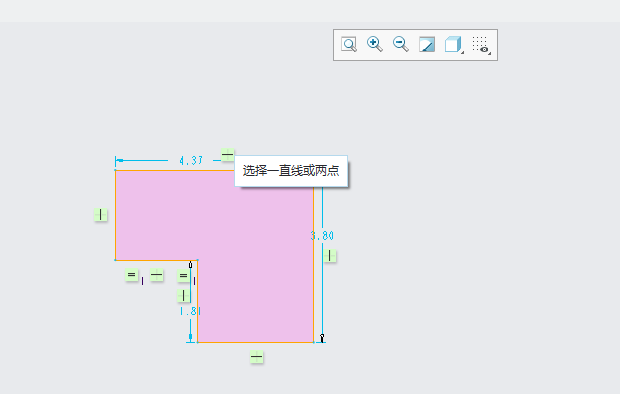
Task: Select the 1.81 dimension value
Action: (x=190, y=311)
